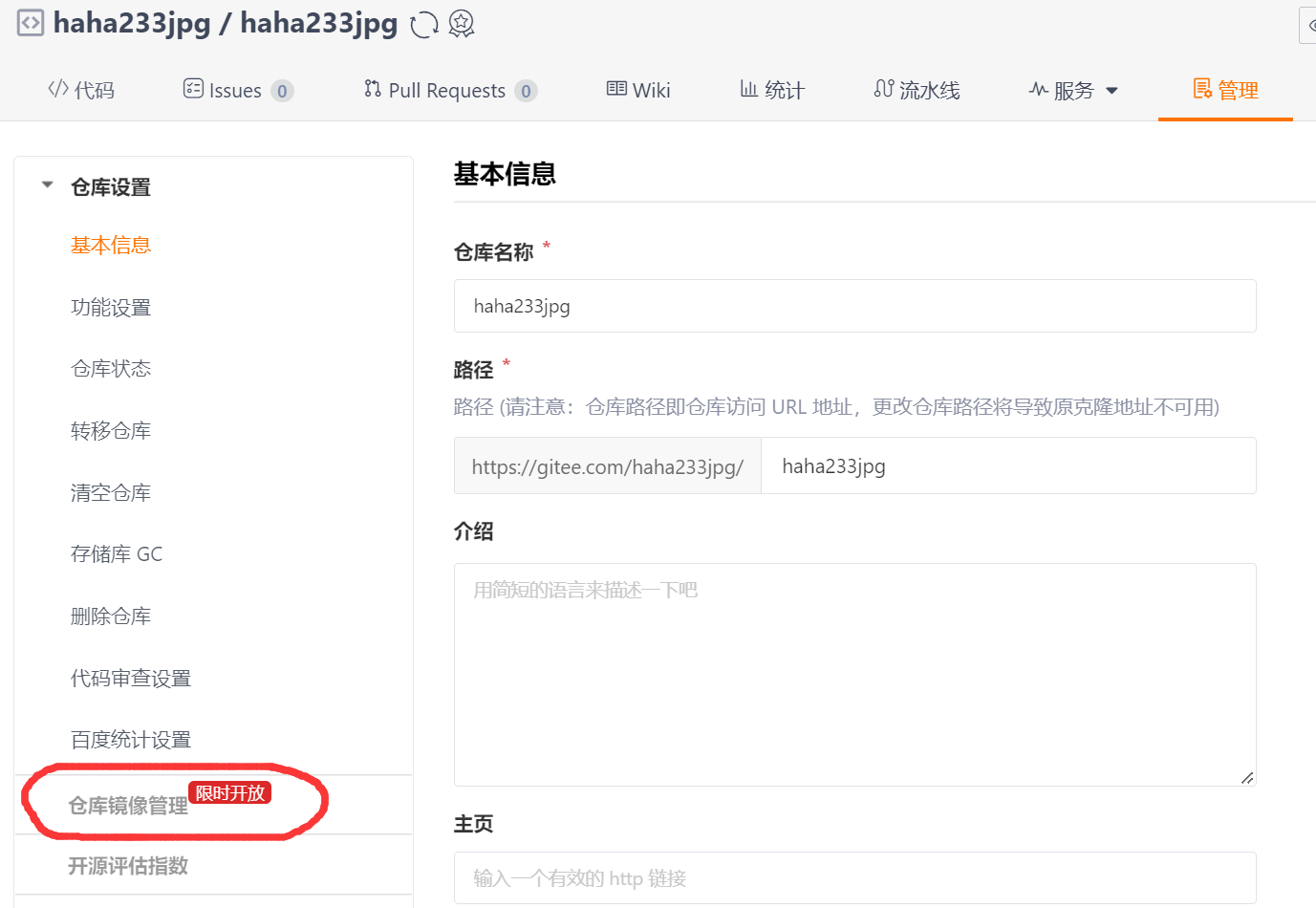
Task: Open 转移仓库 in the sidebar
Action: point(111,431)
